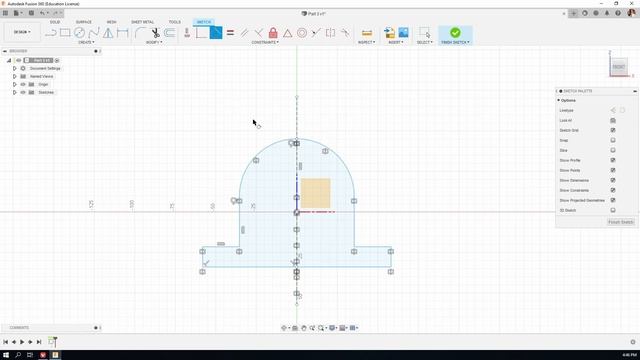Open the Constraints dropdown menu
Screen dimensions: 640x360
pyautogui.click(x=265, y=42)
